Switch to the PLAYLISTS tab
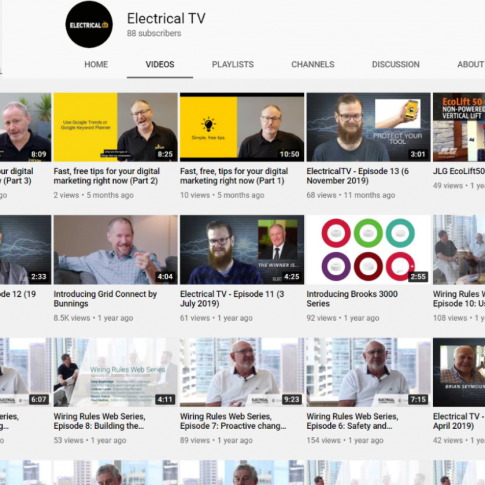Screen dimensions: 485x485 (x=233, y=64)
